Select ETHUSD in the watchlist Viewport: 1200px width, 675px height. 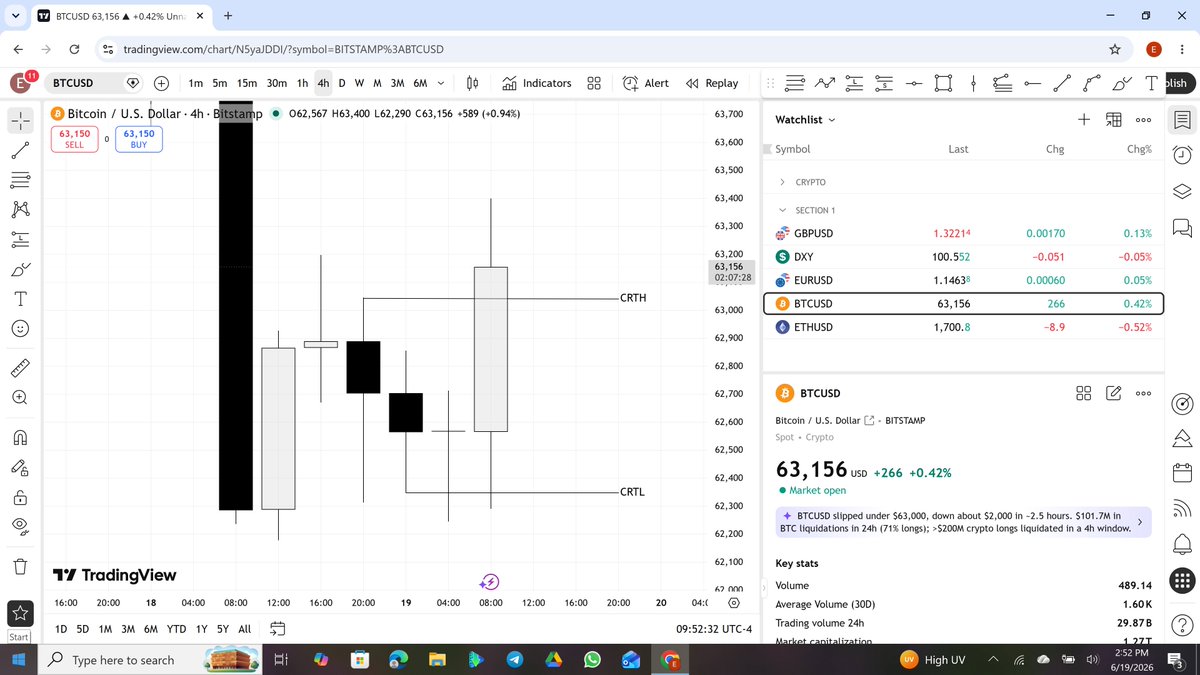point(963,327)
